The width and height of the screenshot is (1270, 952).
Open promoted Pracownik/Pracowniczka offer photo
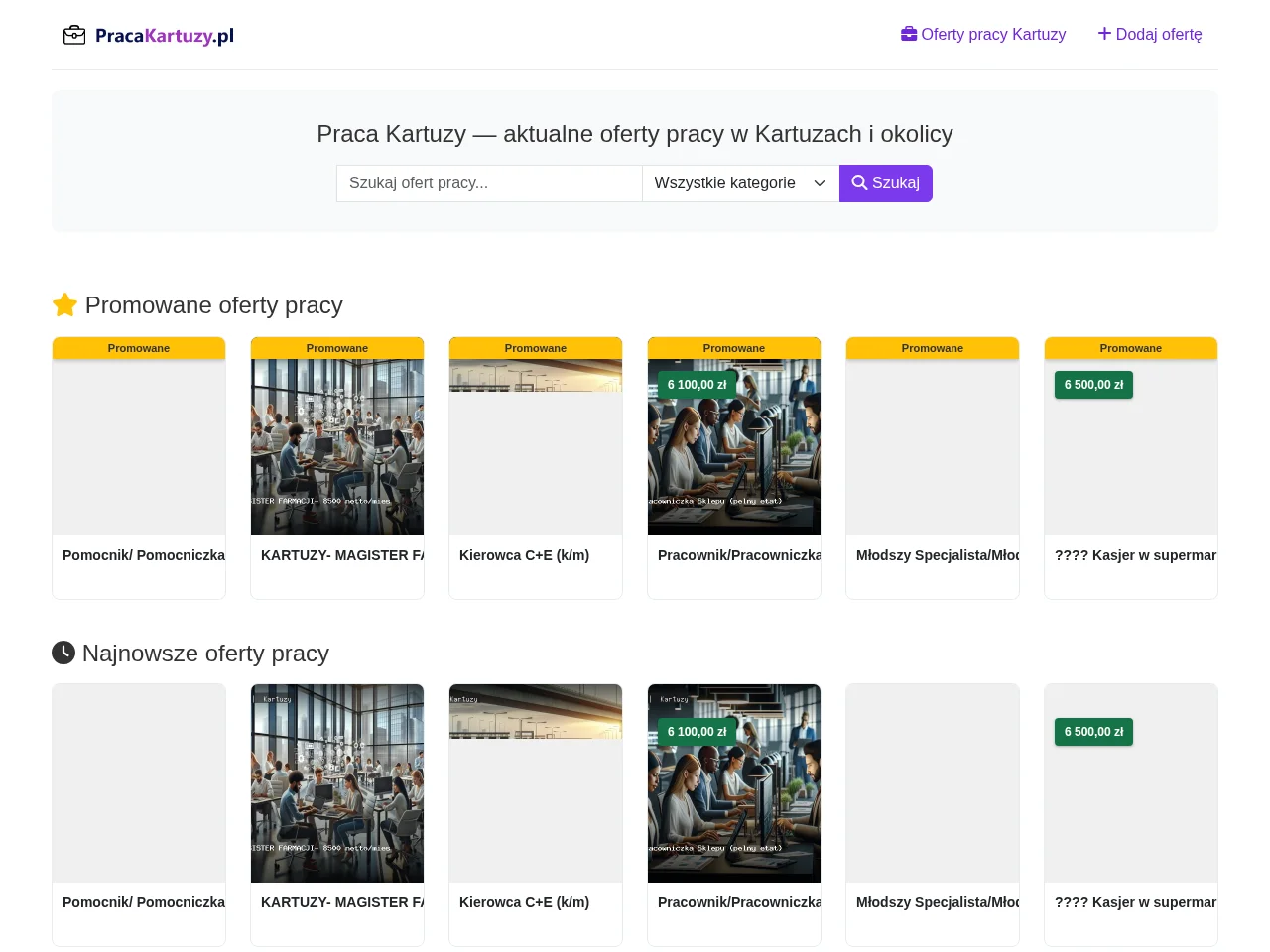point(734,447)
